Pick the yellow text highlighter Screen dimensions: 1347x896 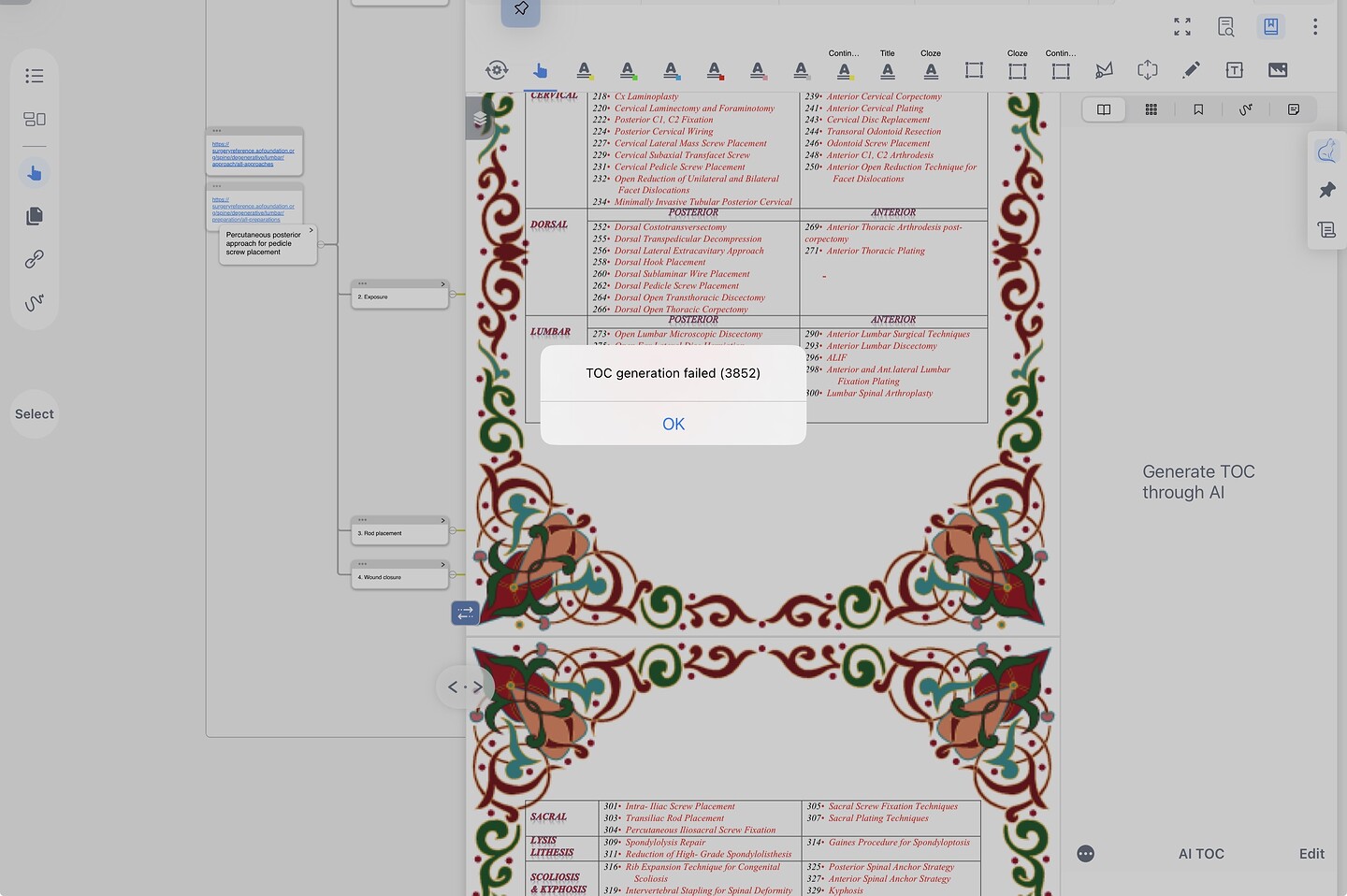[584, 70]
